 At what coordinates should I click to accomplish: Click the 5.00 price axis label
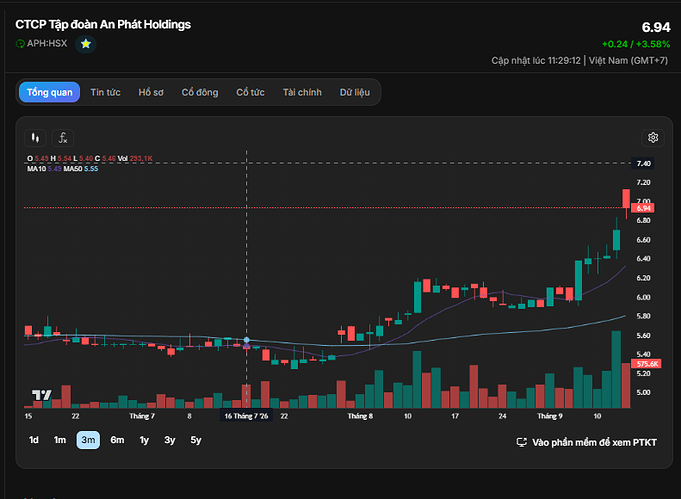coord(643,392)
